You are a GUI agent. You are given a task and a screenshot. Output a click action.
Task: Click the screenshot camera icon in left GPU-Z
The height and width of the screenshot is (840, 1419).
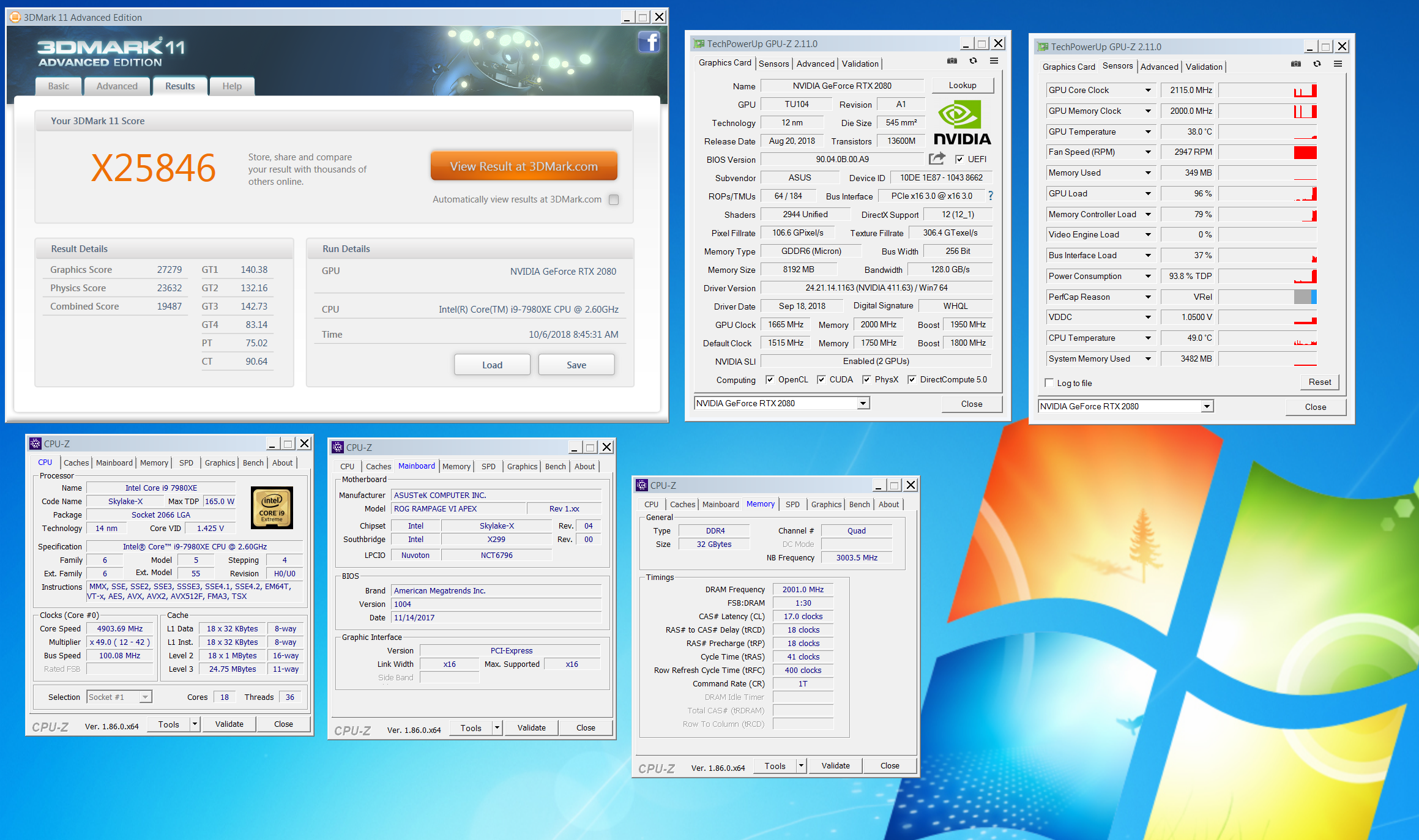[x=952, y=61]
